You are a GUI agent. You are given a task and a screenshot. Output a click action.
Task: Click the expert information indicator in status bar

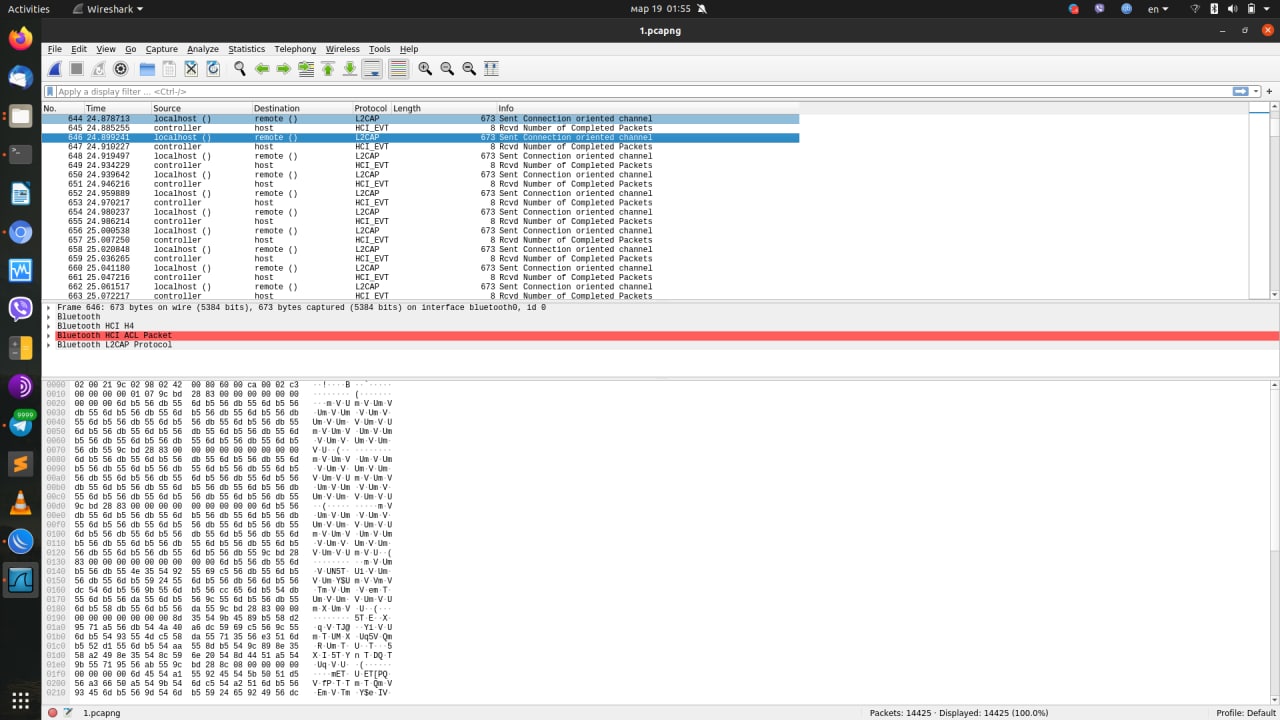coord(52,713)
